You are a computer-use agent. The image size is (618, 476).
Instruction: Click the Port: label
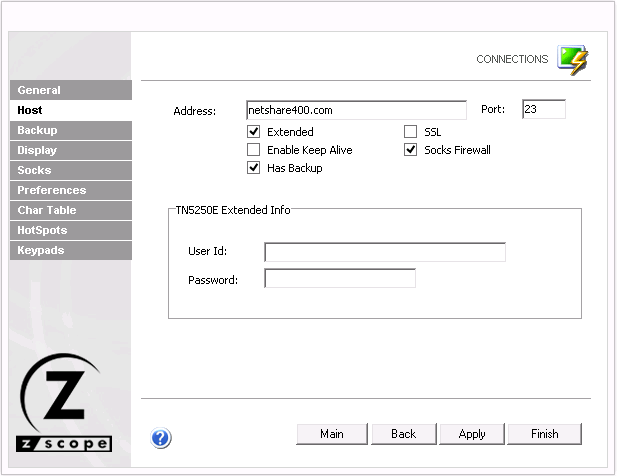(493, 109)
